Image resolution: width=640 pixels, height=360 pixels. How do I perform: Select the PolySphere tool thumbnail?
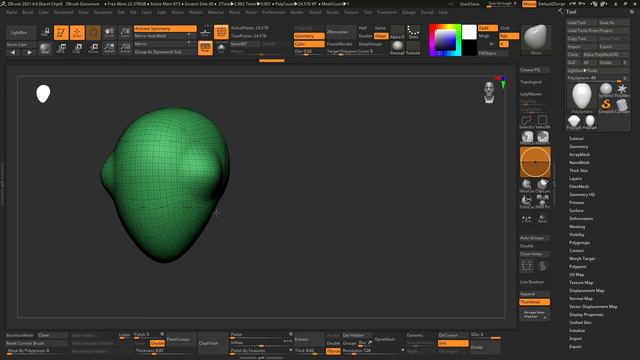pos(582,97)
